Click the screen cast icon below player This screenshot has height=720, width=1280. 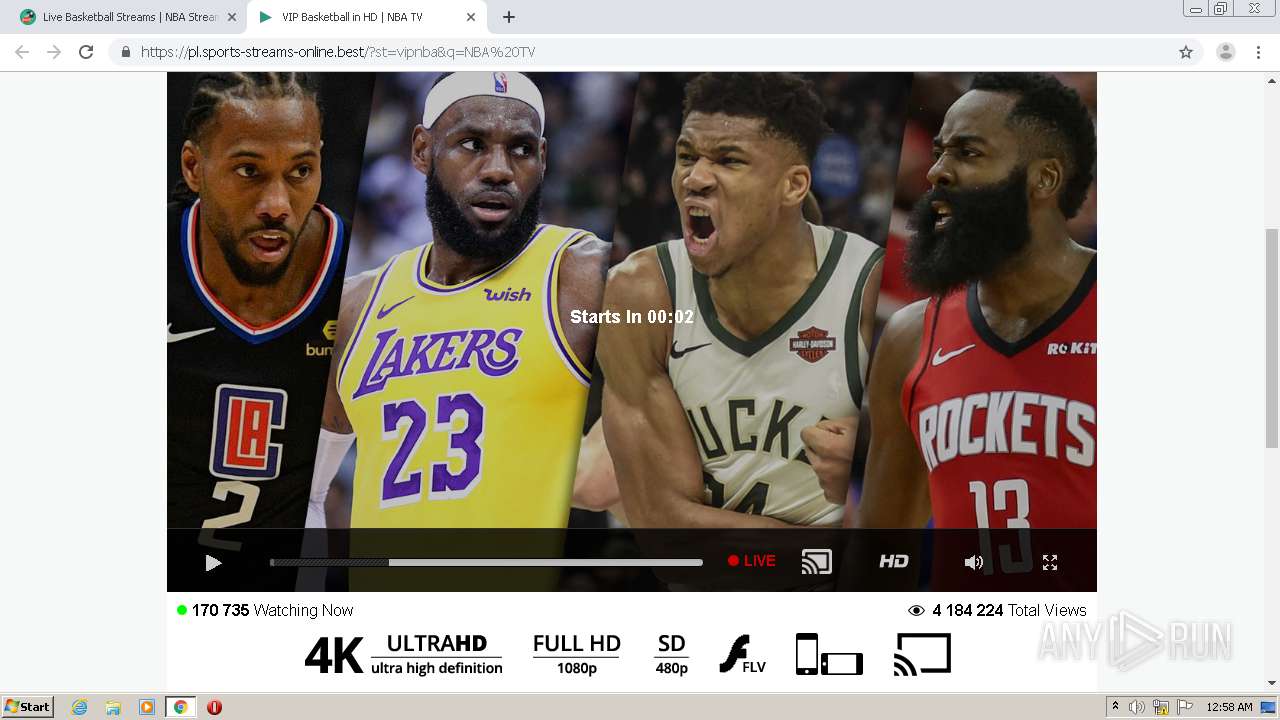[922, 655]
